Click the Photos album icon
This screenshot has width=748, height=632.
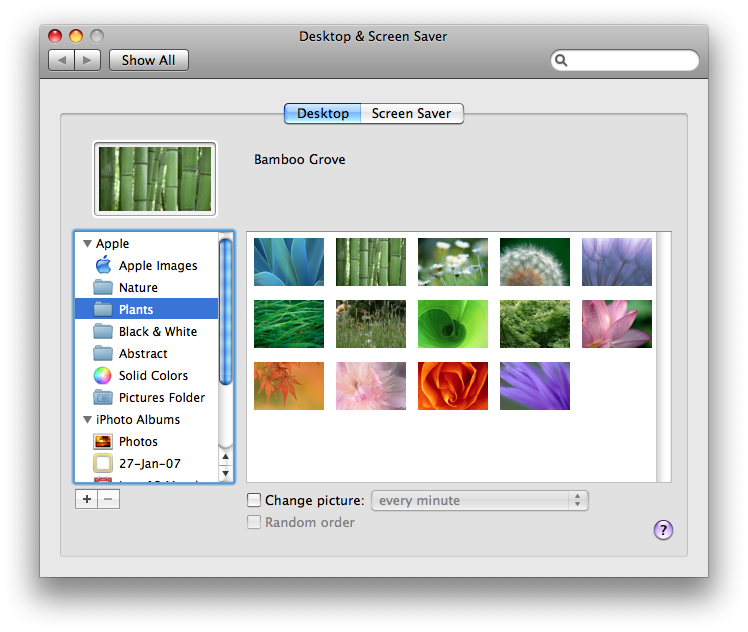coord(102,441)
